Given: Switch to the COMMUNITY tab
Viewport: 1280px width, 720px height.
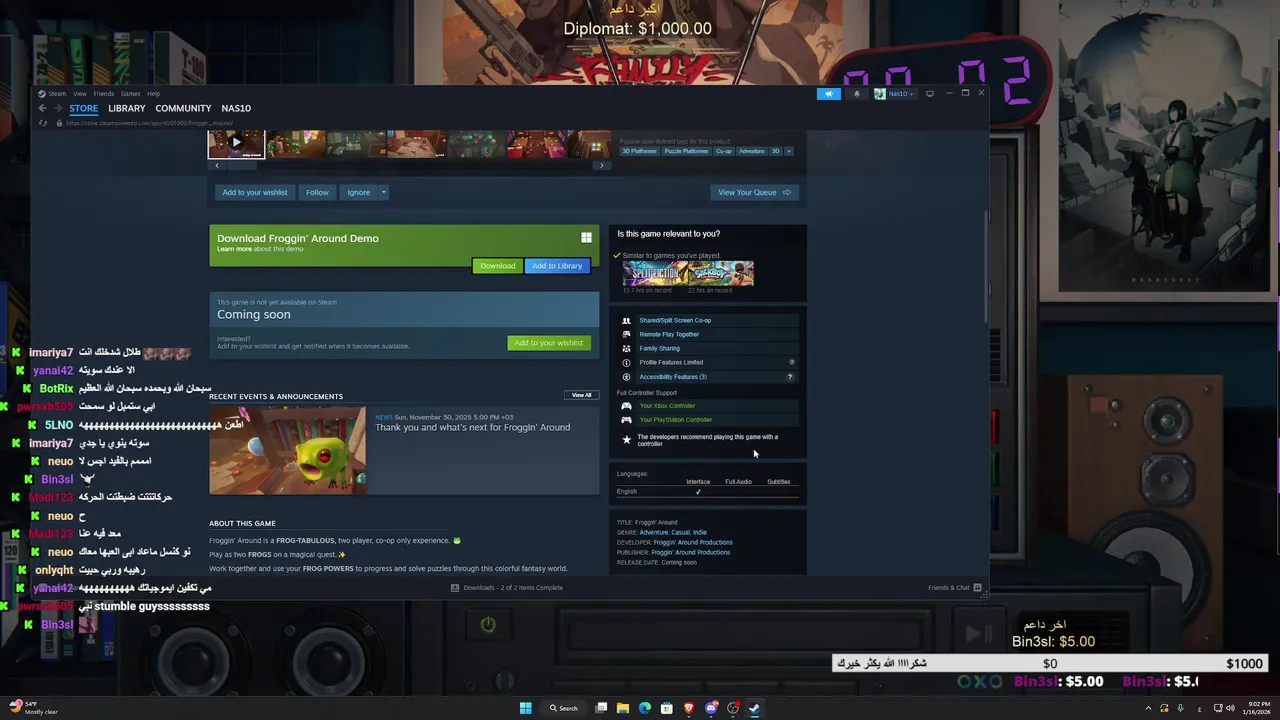Looking at the screenshot, I should [183, 108].
